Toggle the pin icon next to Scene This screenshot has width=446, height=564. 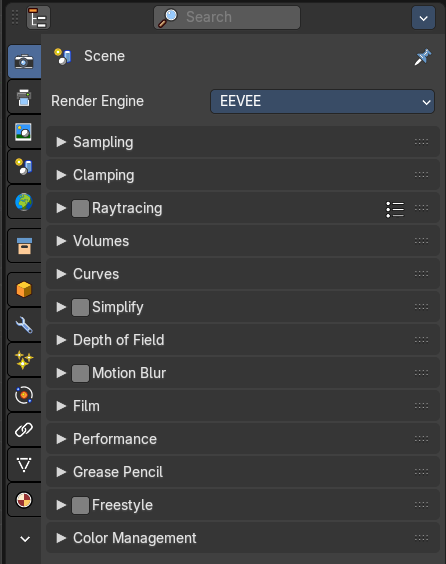point(423,57)
